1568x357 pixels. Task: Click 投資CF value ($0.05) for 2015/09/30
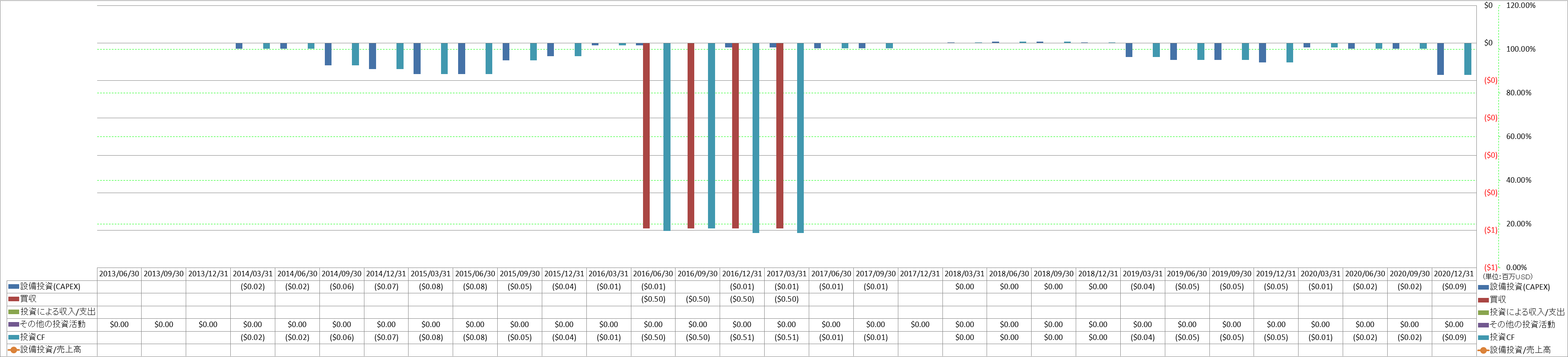[519, 337]
